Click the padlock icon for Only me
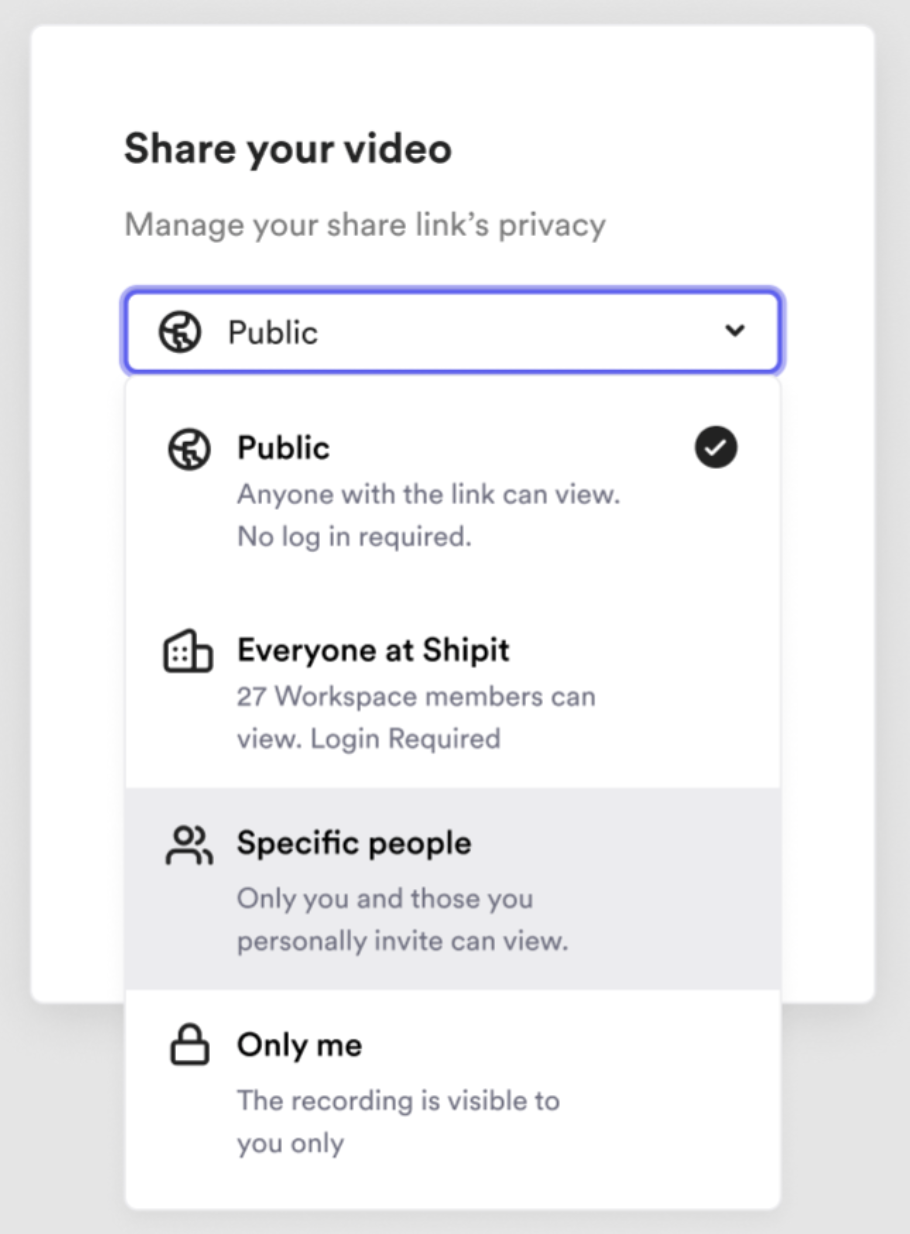Viewport: 910px width, 1234px height. click(x=188, y=1046)
